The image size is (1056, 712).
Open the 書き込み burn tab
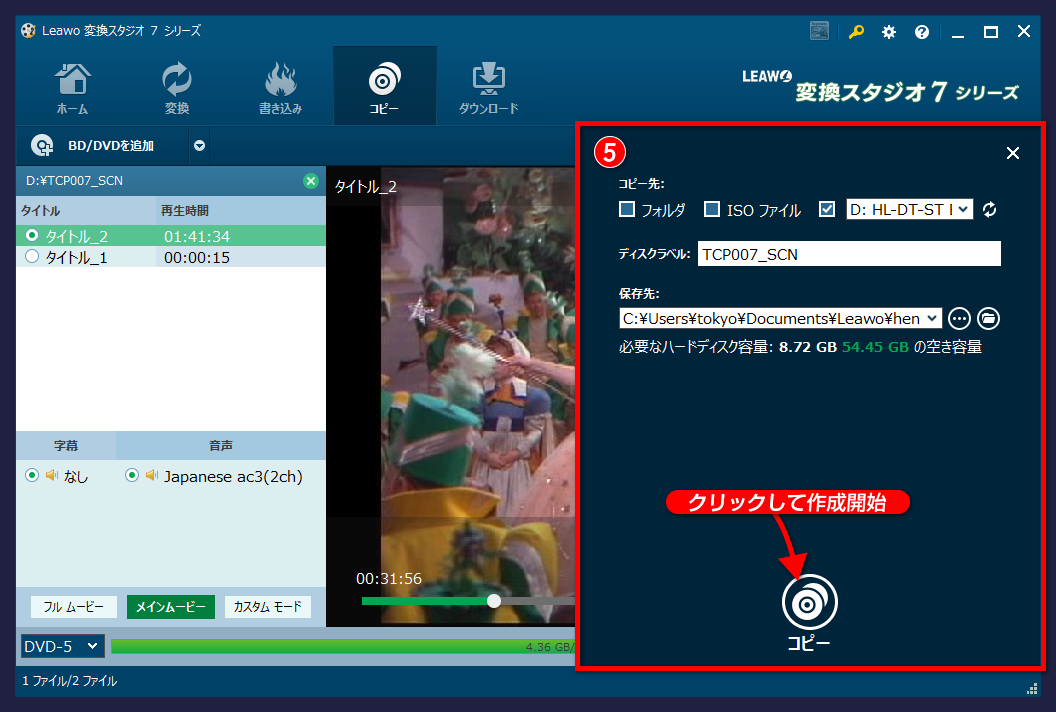[x=280, y=88]
